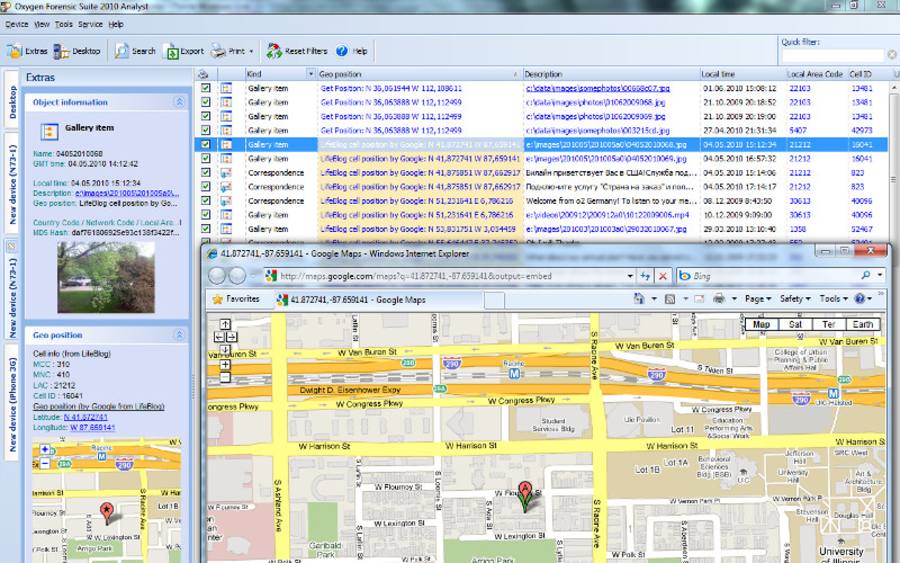Click the IE Home icon

(x=639, y=298)
